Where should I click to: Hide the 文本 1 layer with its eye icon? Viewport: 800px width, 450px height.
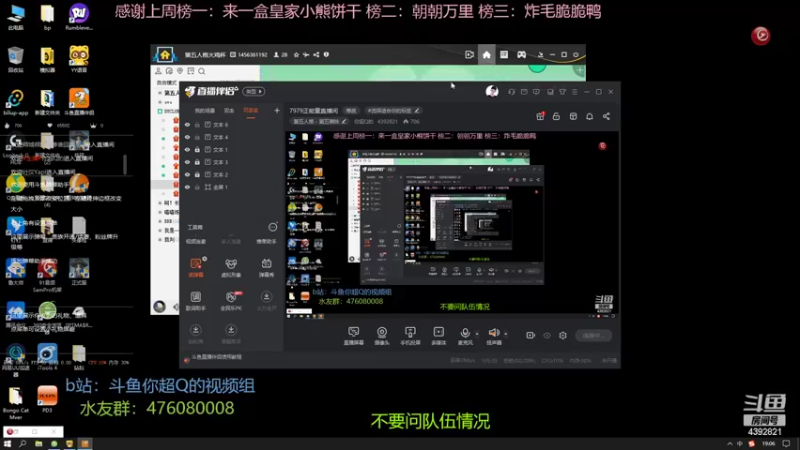(187, 149)
